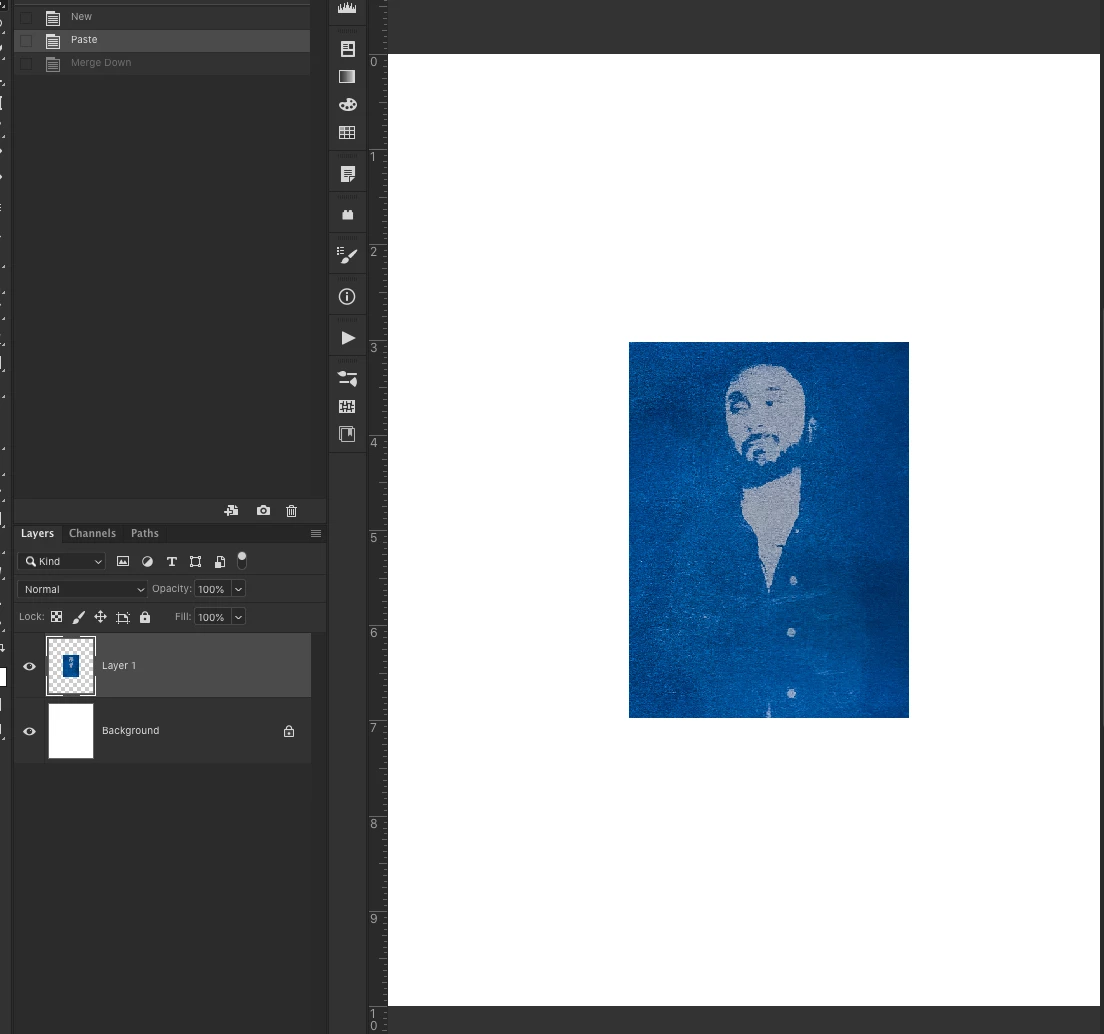Image resolution: width=1104 pixels, height=1034 pixels.
Task: Filter layers by adjustment layers icon
Action: 147,561
